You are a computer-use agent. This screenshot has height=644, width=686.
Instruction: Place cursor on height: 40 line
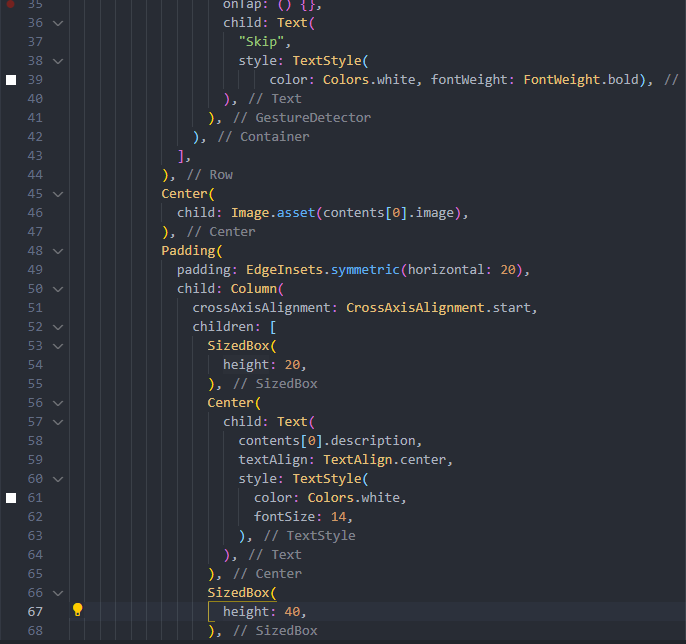(264, 612)
